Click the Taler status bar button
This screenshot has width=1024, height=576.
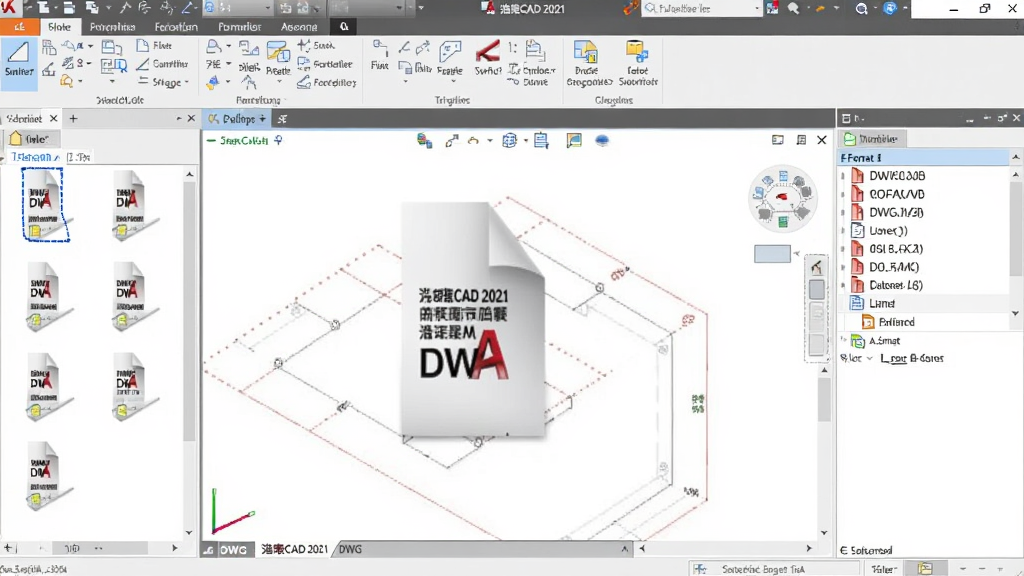point(884,569)
